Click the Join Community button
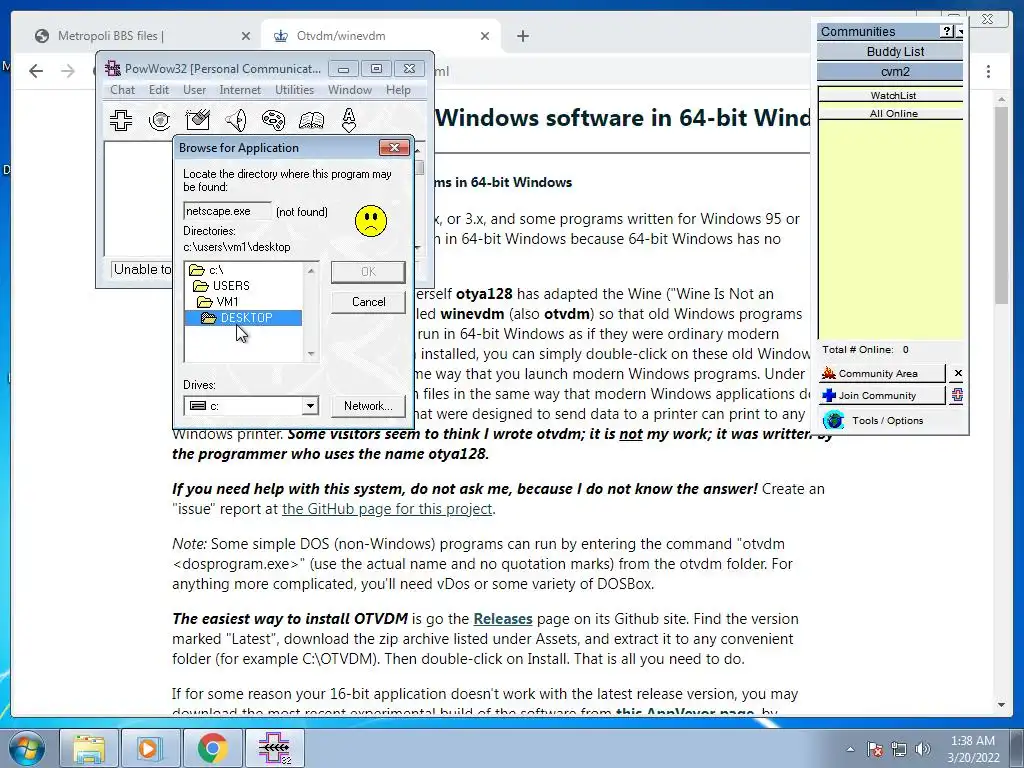Image resolution: width=1024 pixels, height=768 pixels. pyautogui.click(x=882, y=395)
